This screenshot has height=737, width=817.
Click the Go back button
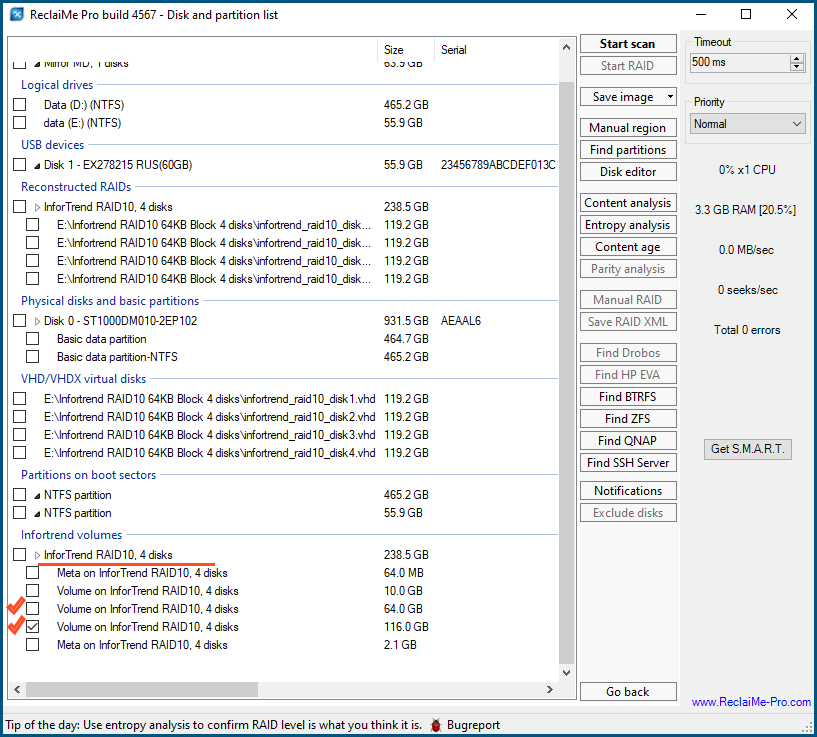[628, 692]
